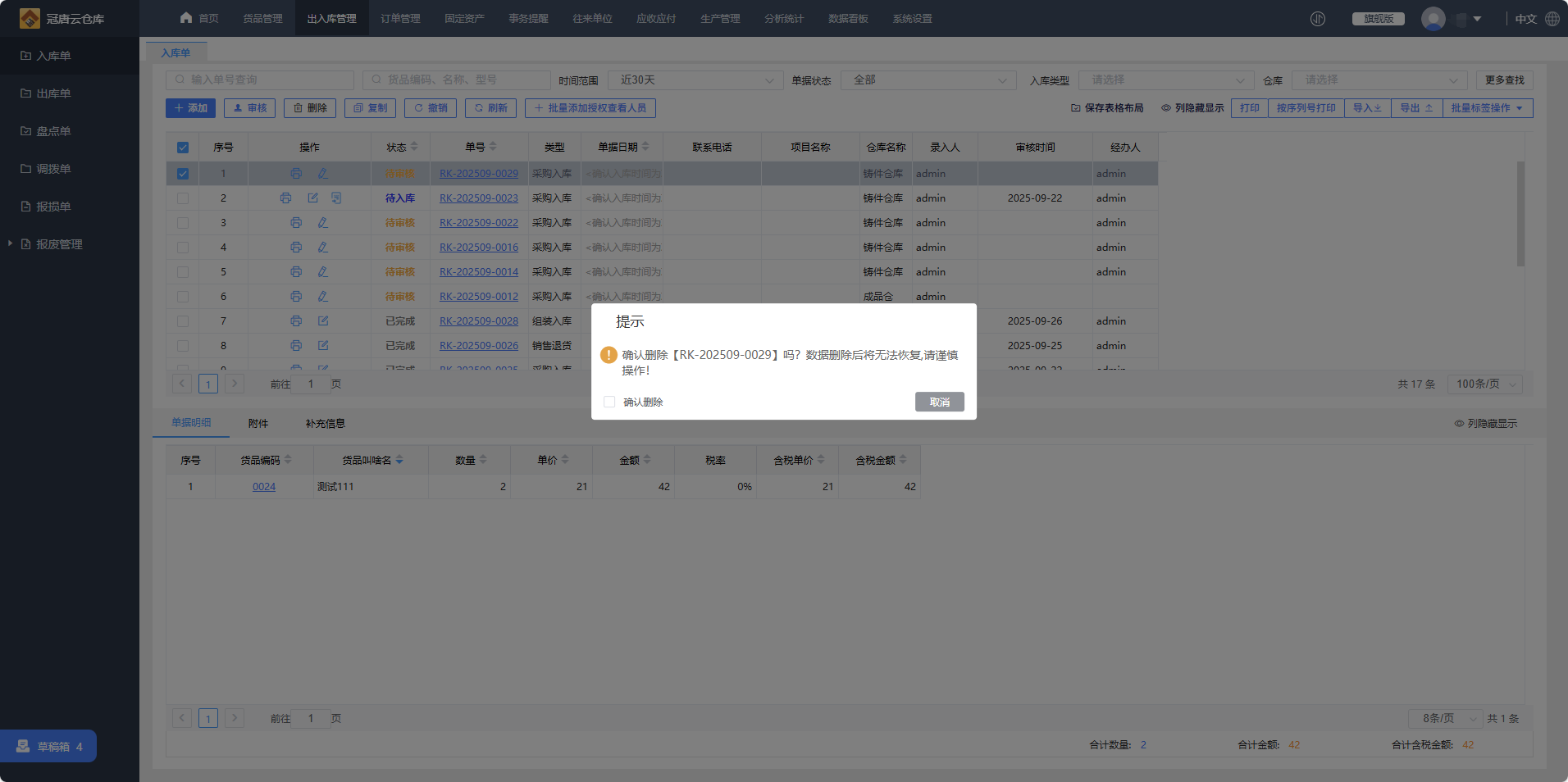Click stock-in document icon in row RK-202509-0023

[x=336, y=198]
